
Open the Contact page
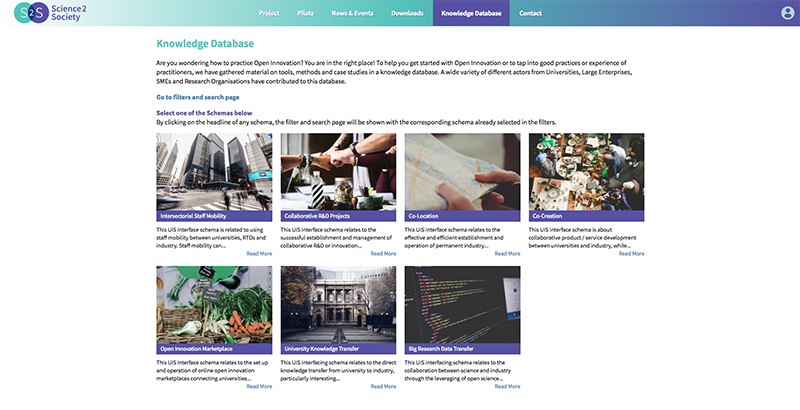pos(530,14)
